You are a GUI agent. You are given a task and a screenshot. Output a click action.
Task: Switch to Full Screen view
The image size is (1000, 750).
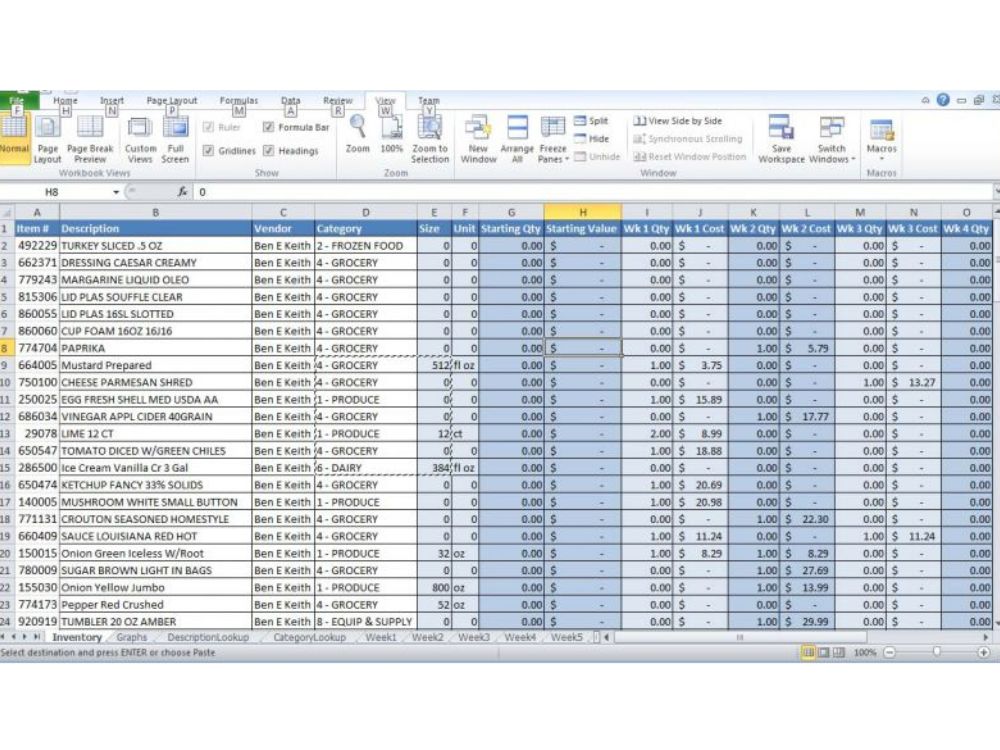pyautogui.click(x=175, y=139)
